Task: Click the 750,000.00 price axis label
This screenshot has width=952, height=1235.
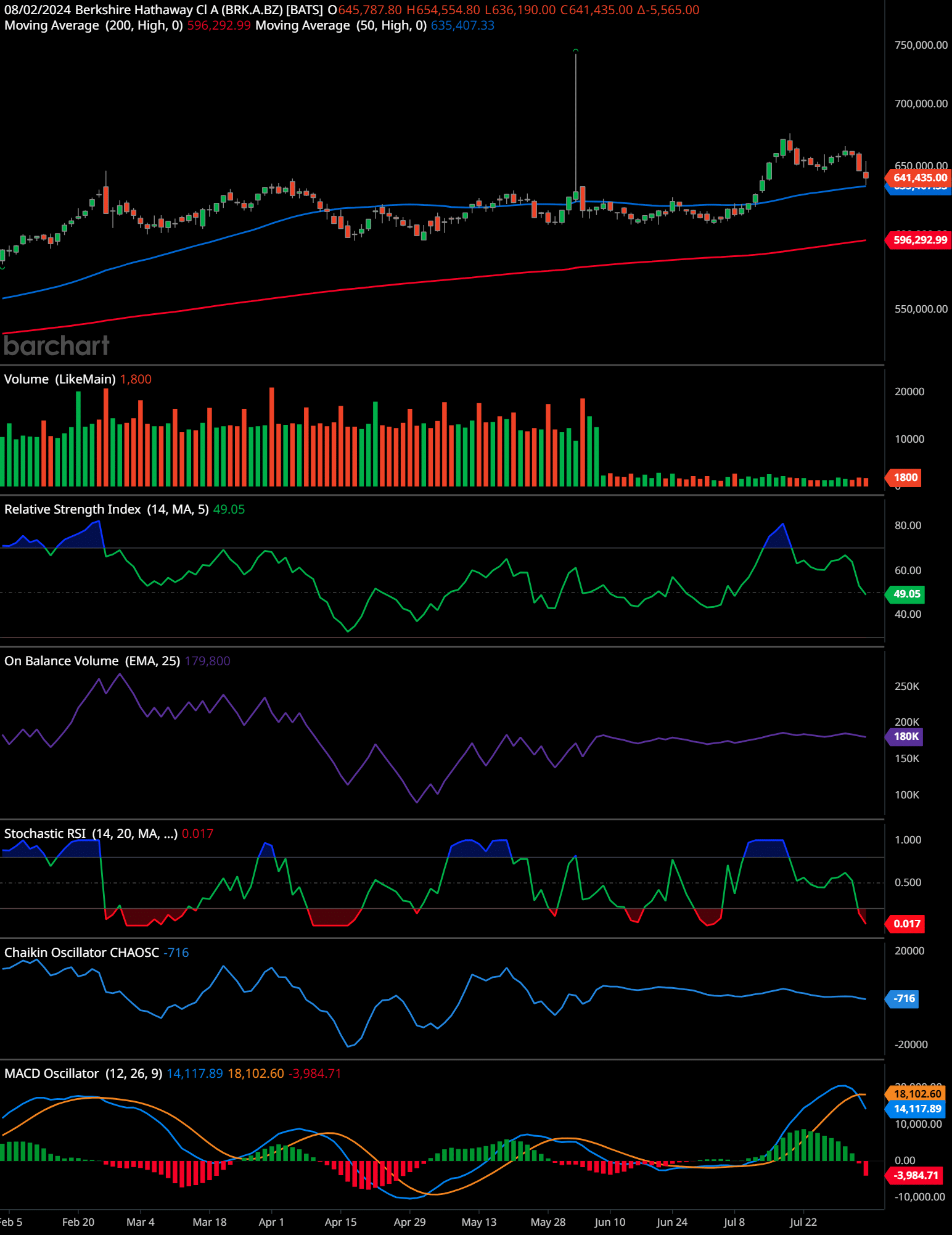Action: (x=921, y=45)
